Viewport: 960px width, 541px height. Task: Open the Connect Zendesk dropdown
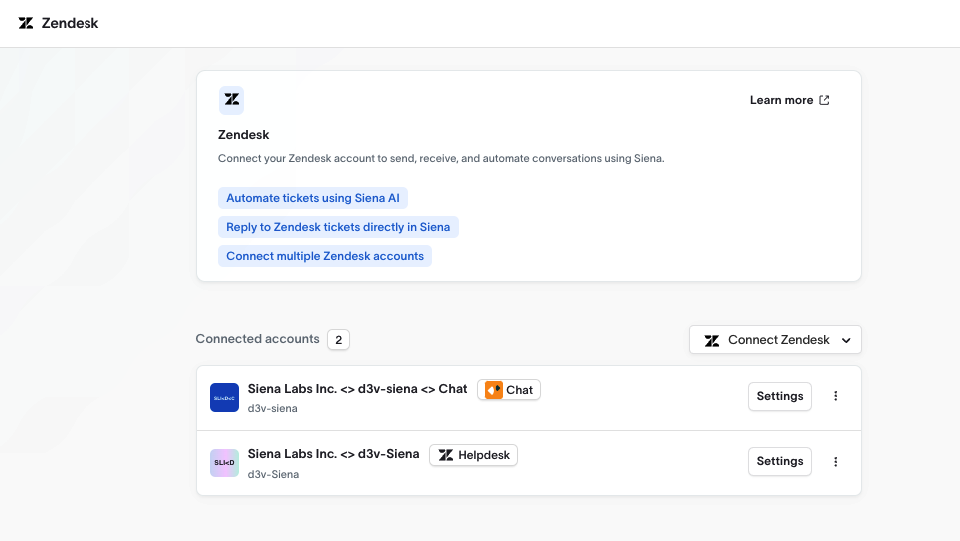point(775,340)
